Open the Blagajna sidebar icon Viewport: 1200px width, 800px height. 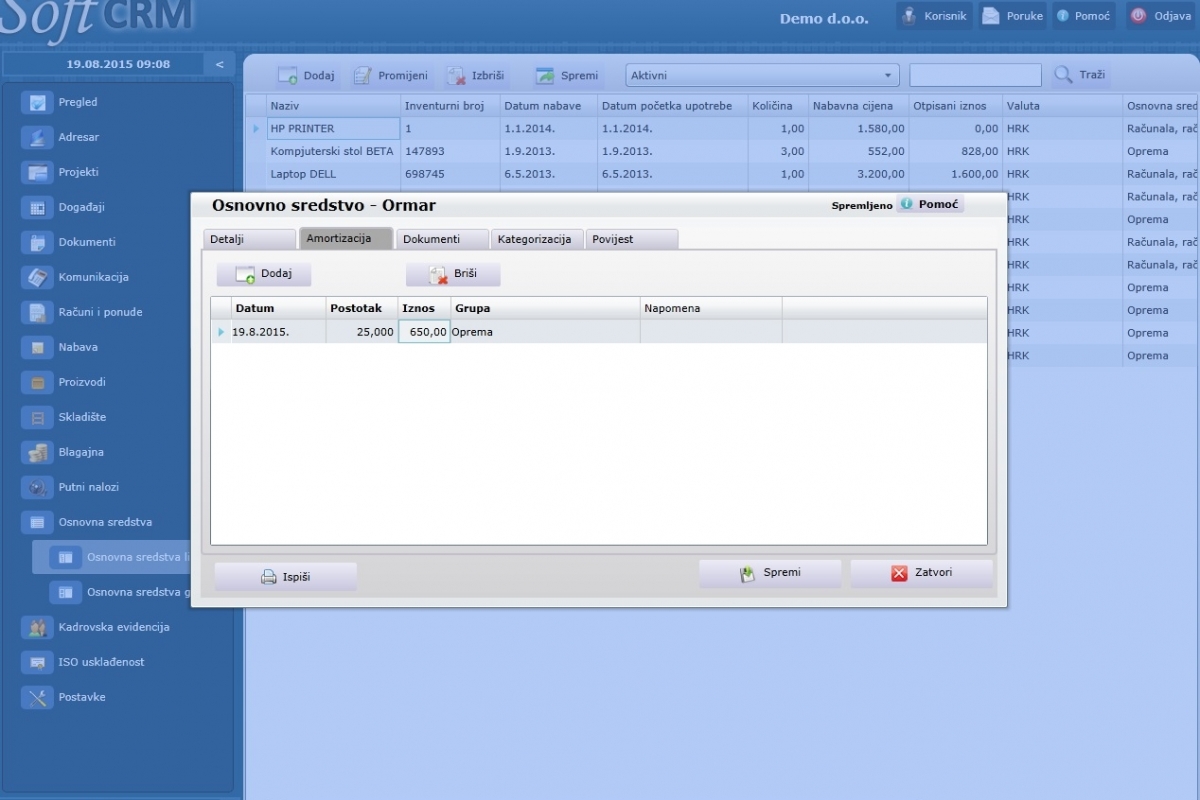(38, 452)
